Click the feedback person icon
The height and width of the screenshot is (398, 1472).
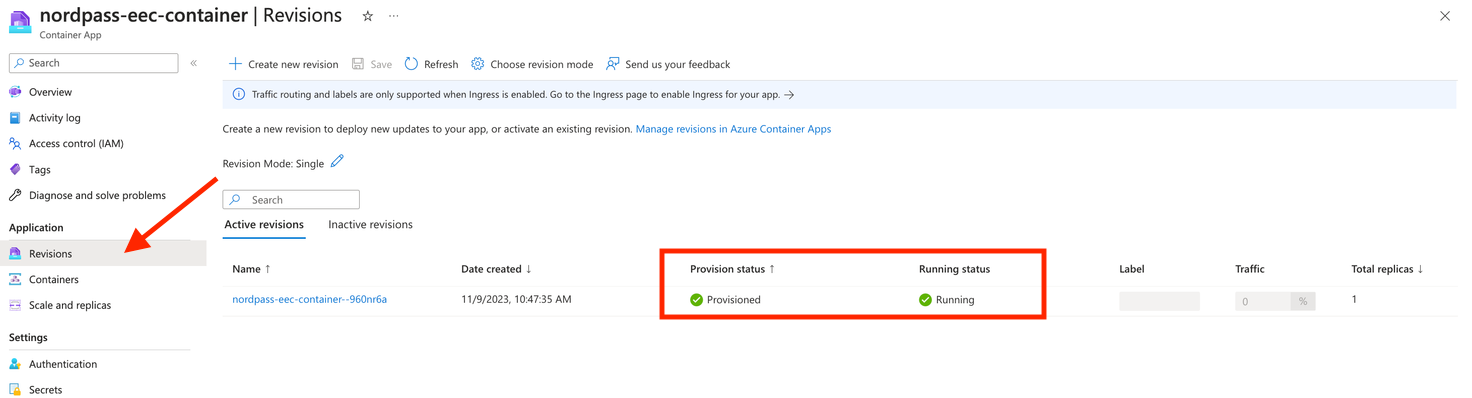click(613, 64)
